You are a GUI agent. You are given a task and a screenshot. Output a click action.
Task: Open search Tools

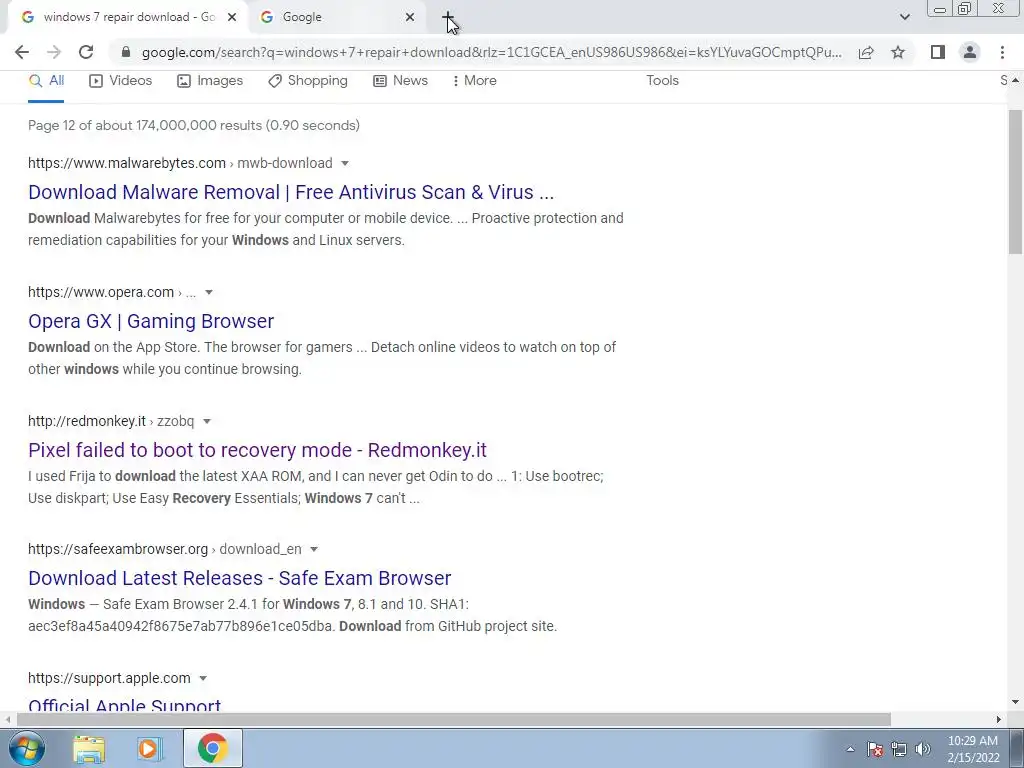pos(662,81)
